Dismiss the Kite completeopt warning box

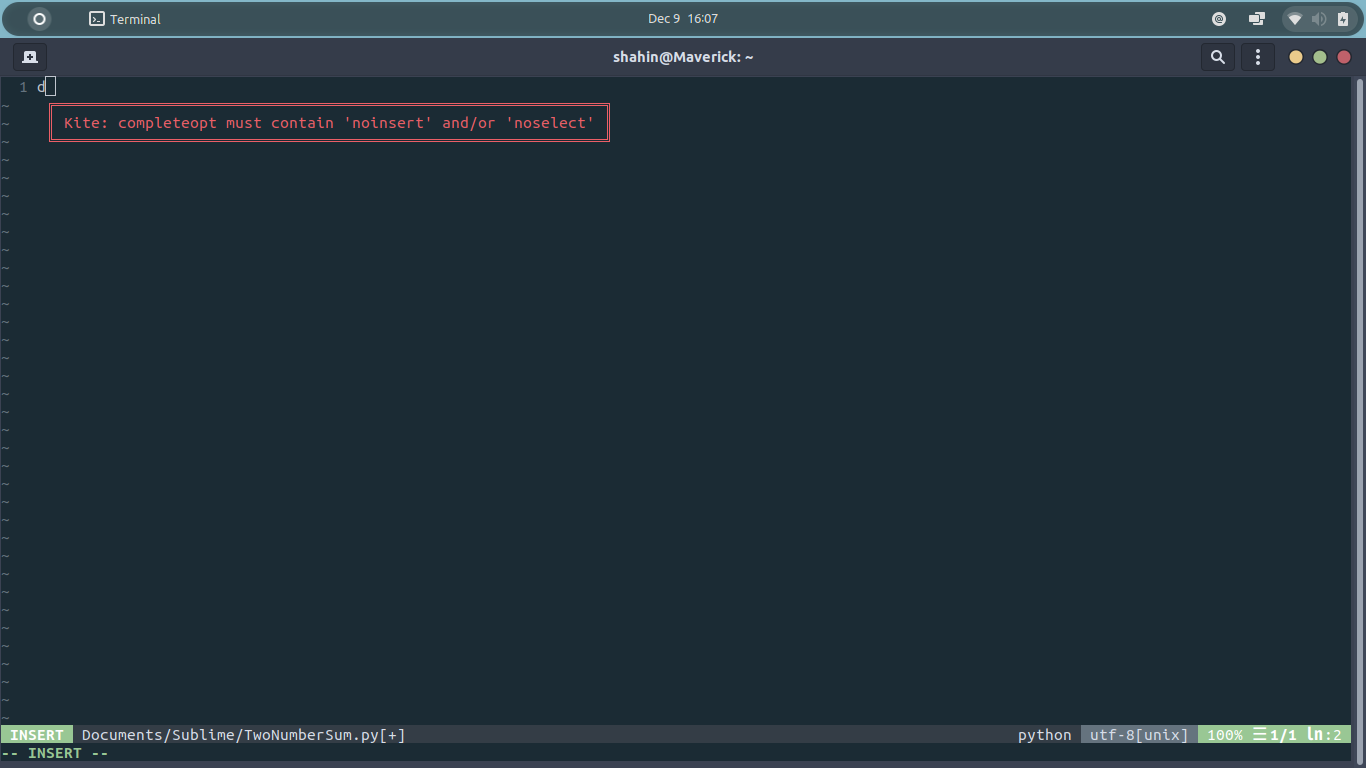point(329,122)
